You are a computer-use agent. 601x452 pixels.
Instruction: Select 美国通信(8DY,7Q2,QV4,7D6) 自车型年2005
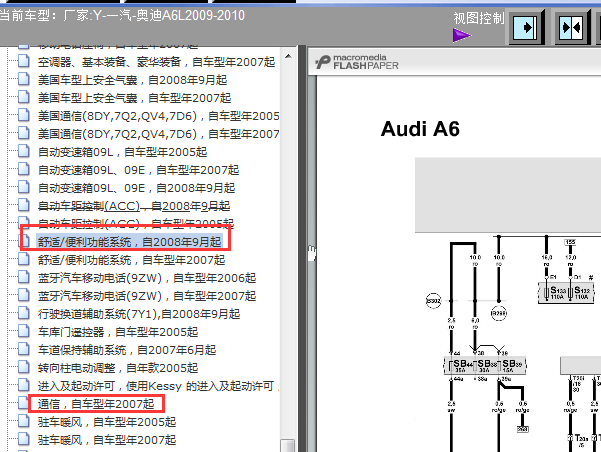tap(158, 116)
